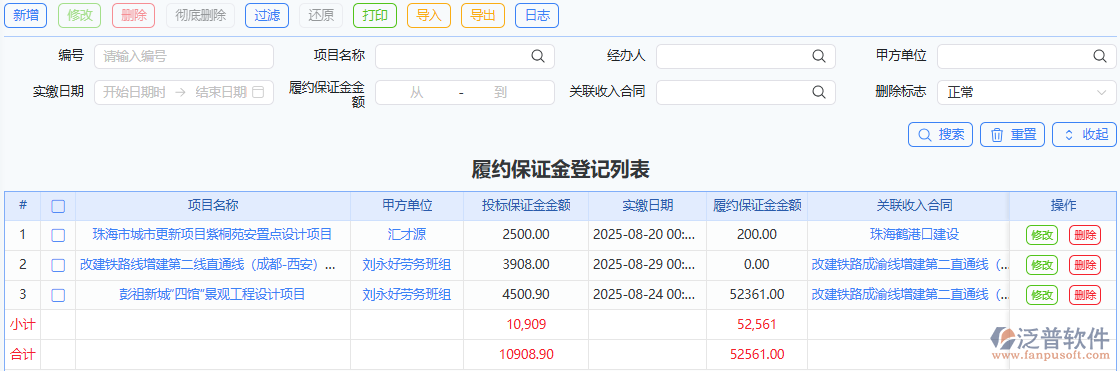Check the row 2 checkbox for 改建铁路线增建

point(59,265)
